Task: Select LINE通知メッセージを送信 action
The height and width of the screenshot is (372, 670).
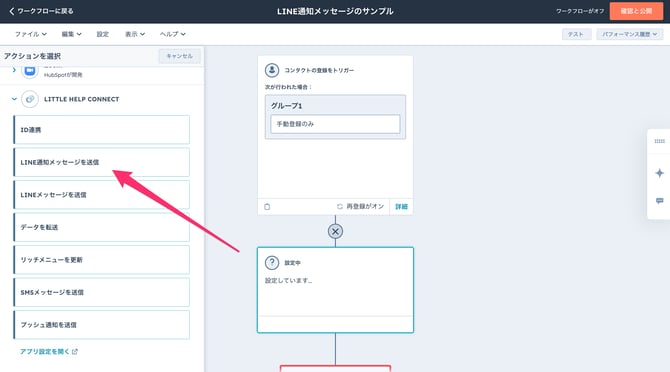Action: coord(102,162)
